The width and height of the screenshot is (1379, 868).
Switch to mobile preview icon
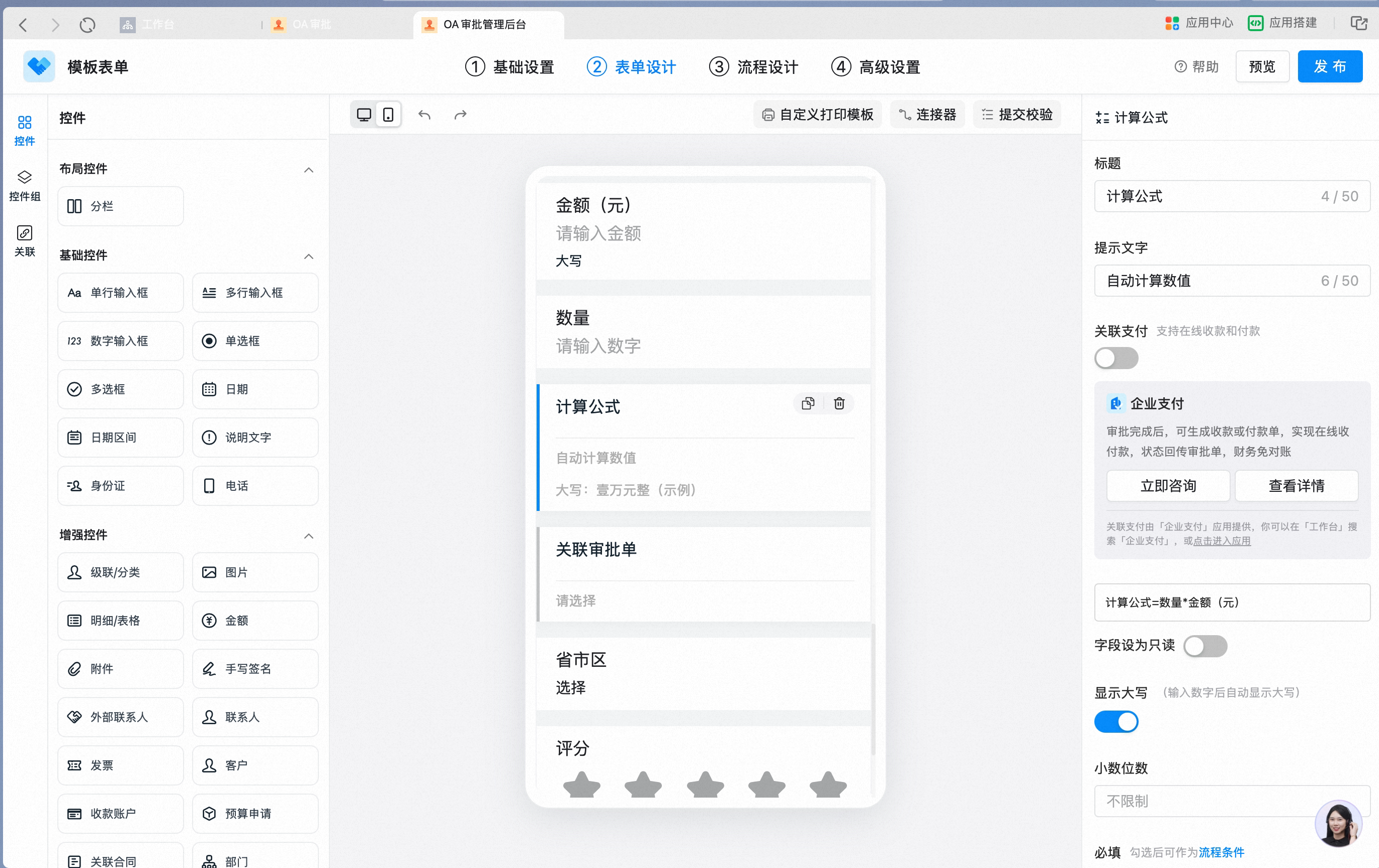(x=388, y=115)
